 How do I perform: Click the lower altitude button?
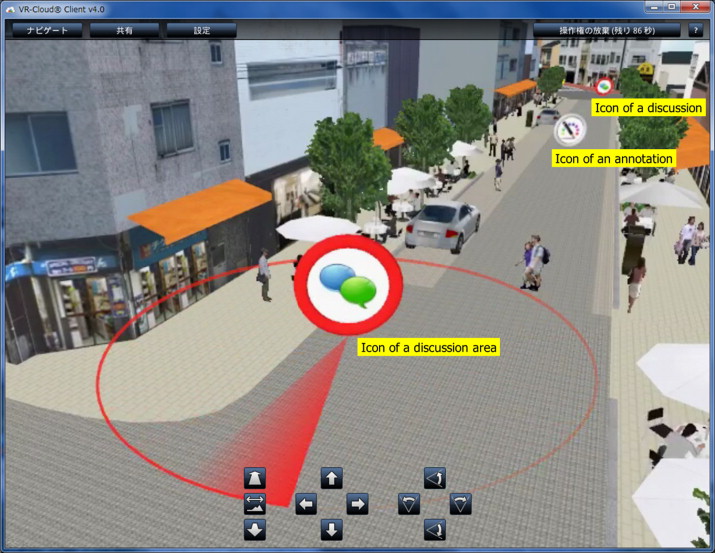255,530
